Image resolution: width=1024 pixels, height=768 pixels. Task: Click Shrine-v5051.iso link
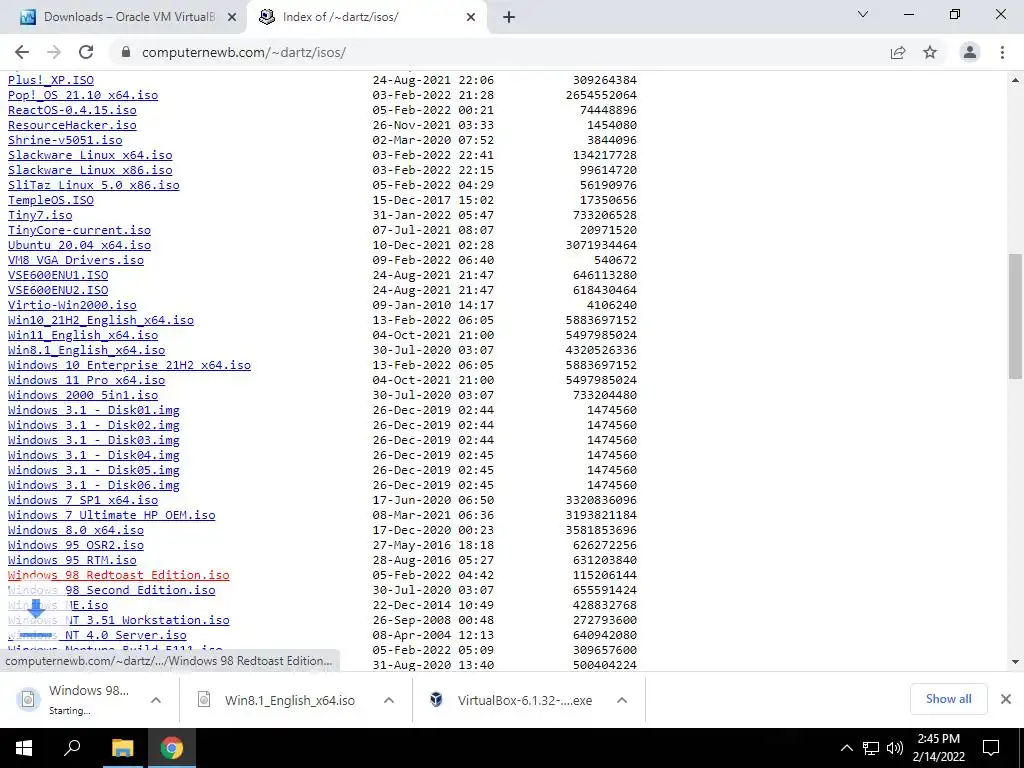[65, 140]
